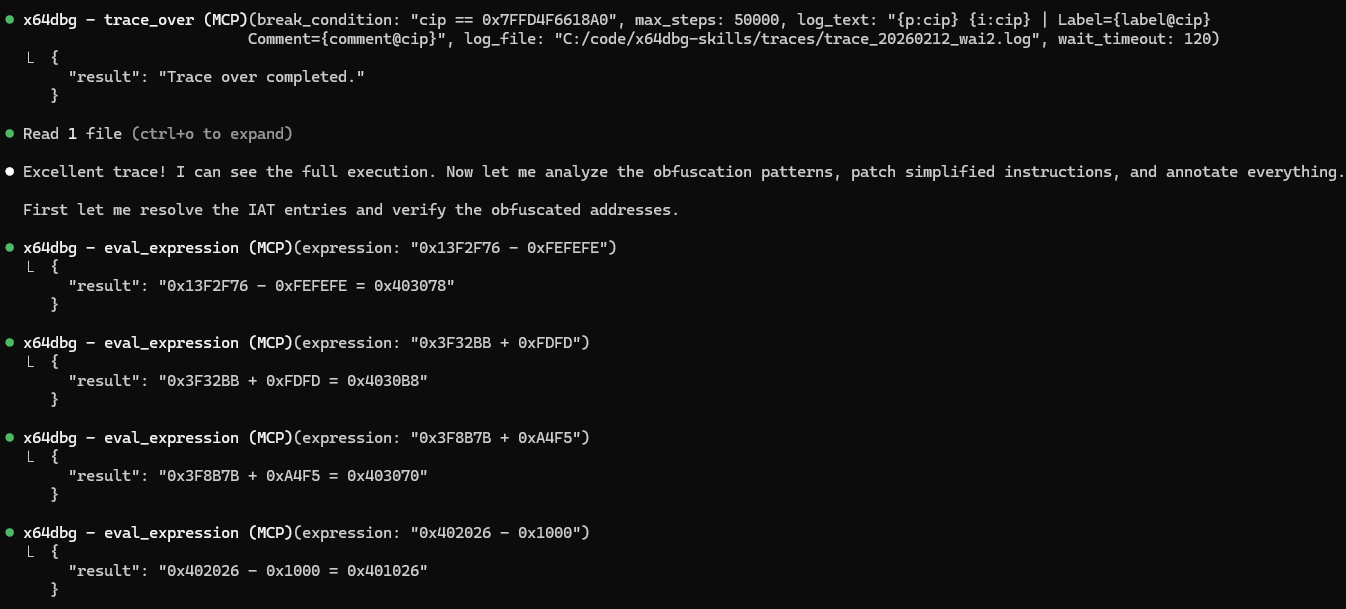The height and width of the screenshot is (609, 1346).
Task: Click the white bullet beside Excellent trace message
Action: click(x=9, y=172)
